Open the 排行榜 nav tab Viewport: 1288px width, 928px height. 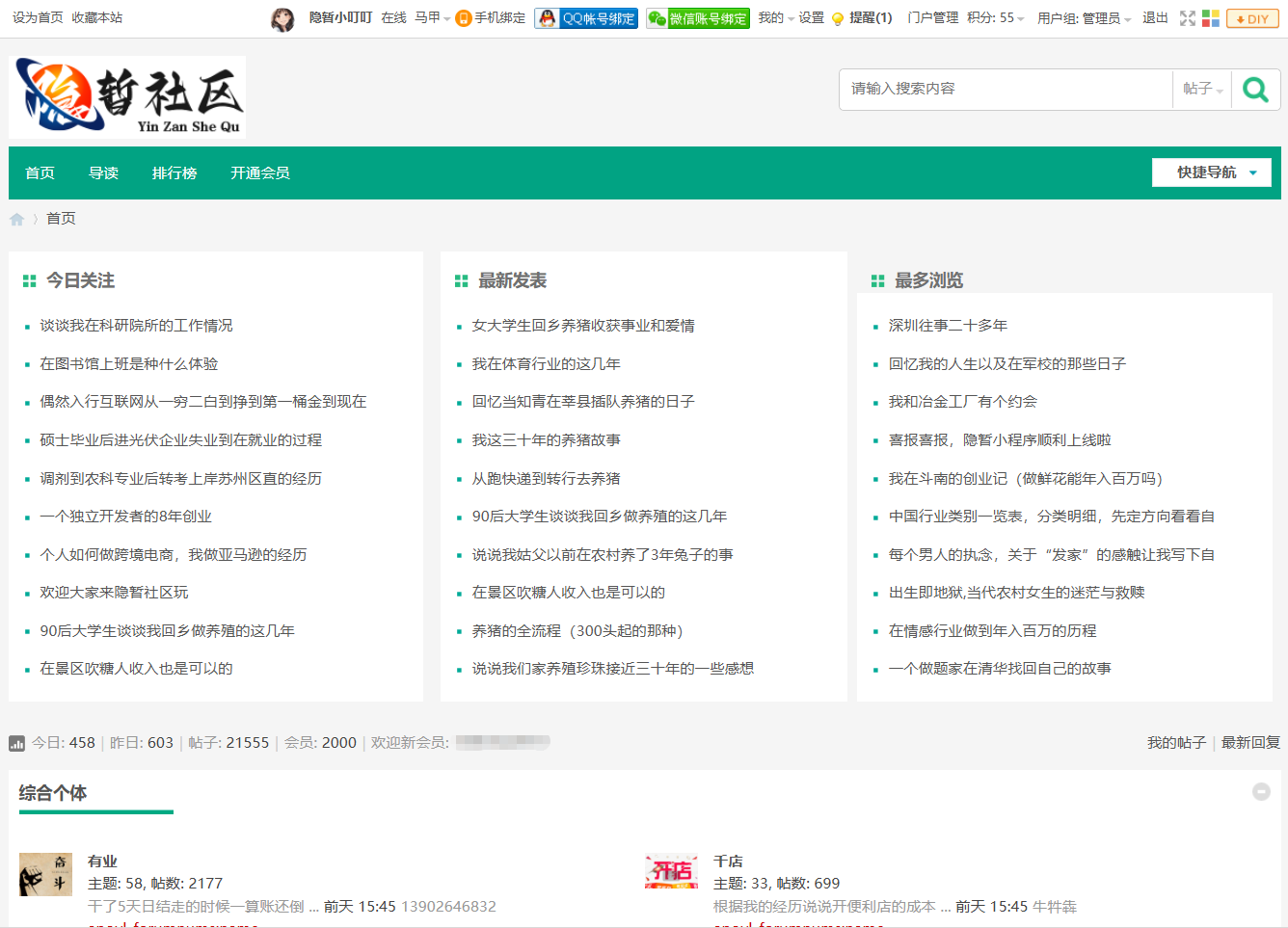(x=174, y=173)
